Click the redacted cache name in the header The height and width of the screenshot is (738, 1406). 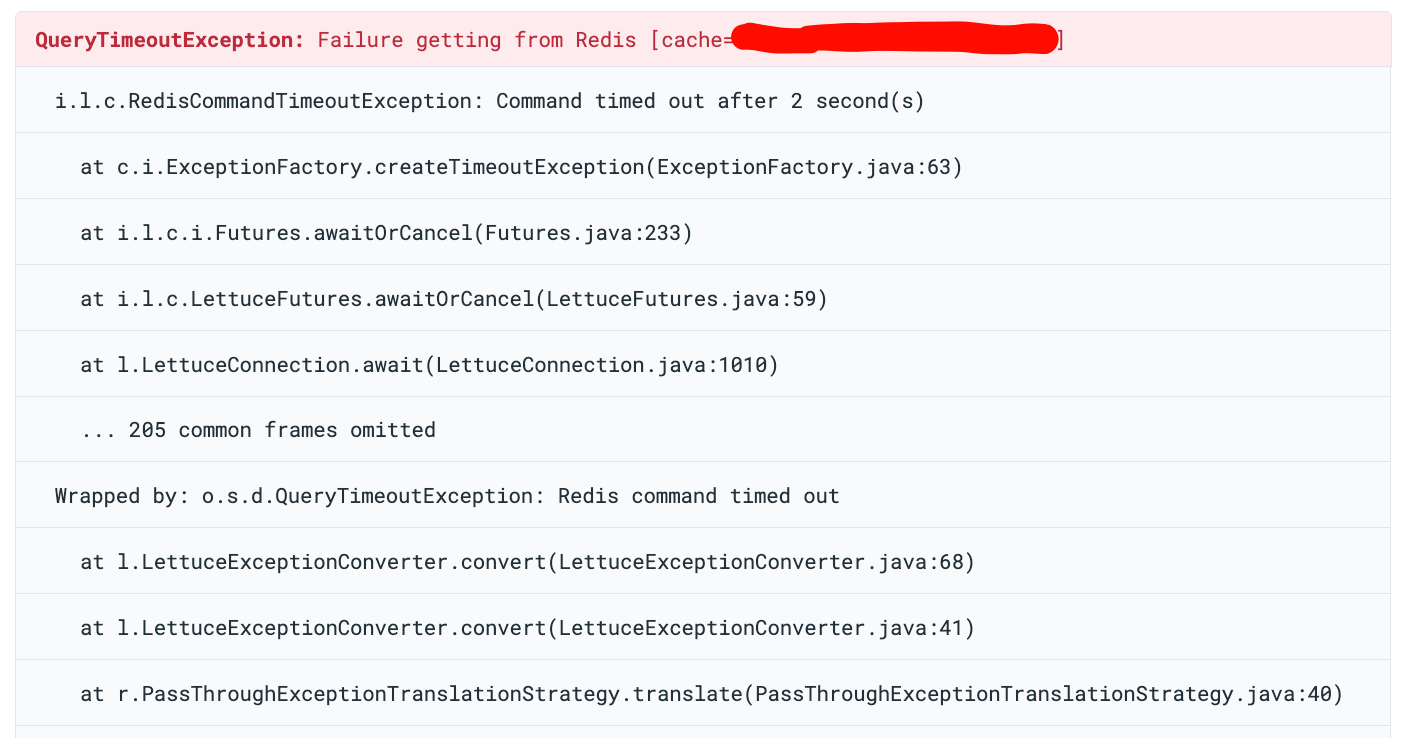pos(890,39)
